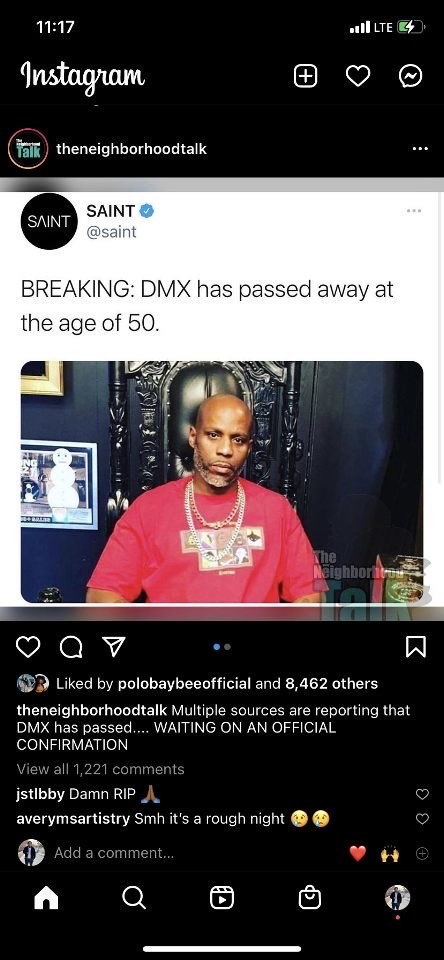This screenshot has height=960, width=444.
Task: Share post with paper plane icon
Action: click(113, 647)
